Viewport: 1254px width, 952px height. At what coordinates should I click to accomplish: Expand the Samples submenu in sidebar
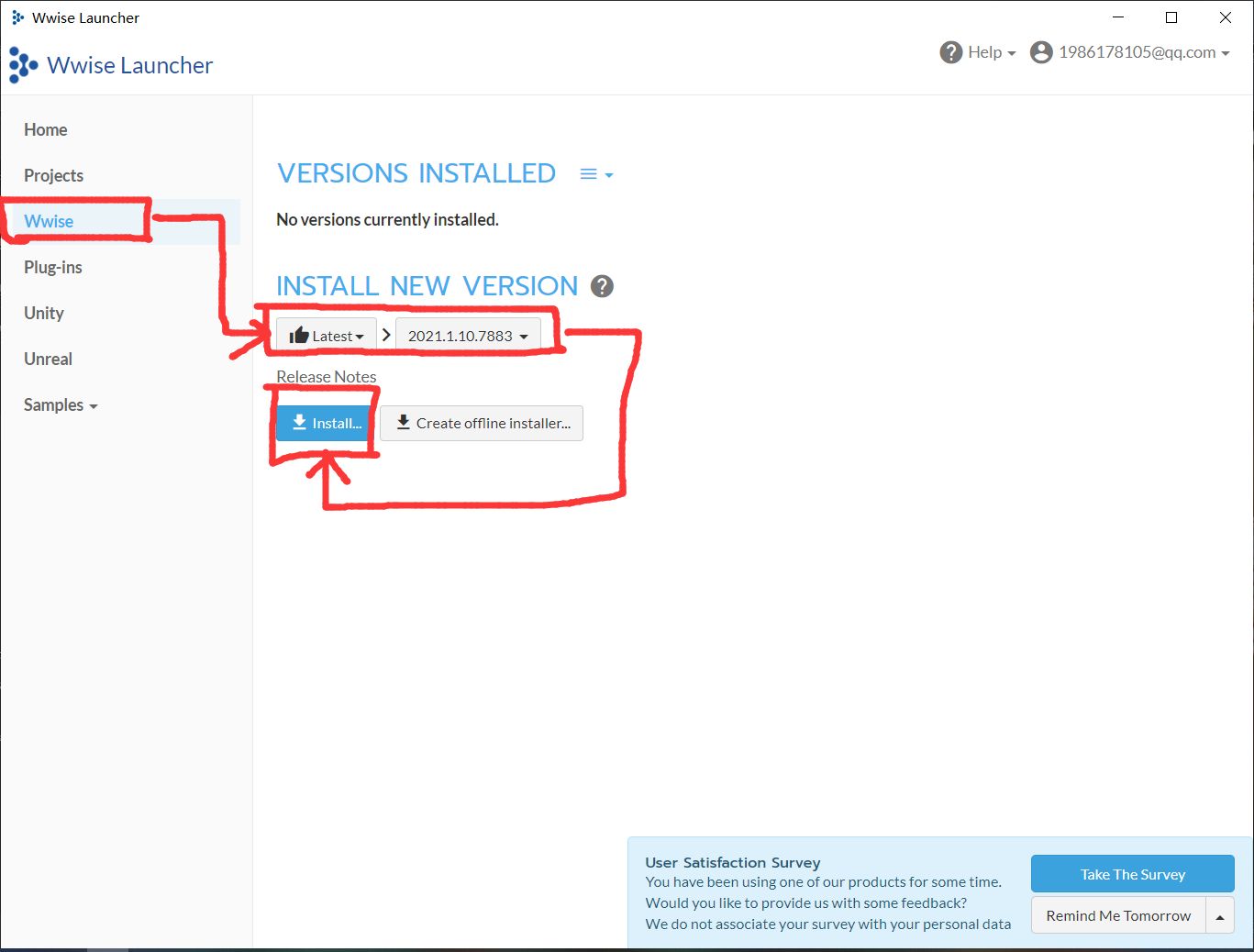pyautogui.click(x=61, y=404)
